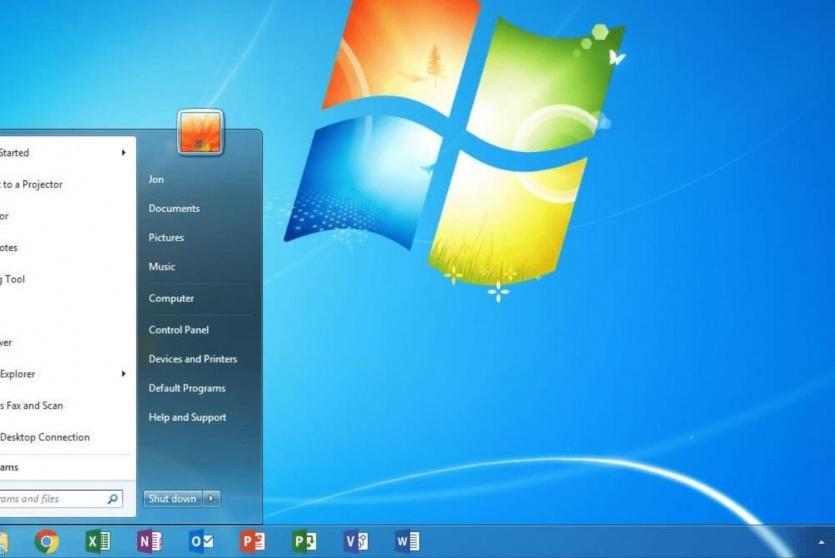Image resolution: width=835 pixels, height=558 pixels.
Task: Select Devices and Printers
Action: (x=192, y=359)
